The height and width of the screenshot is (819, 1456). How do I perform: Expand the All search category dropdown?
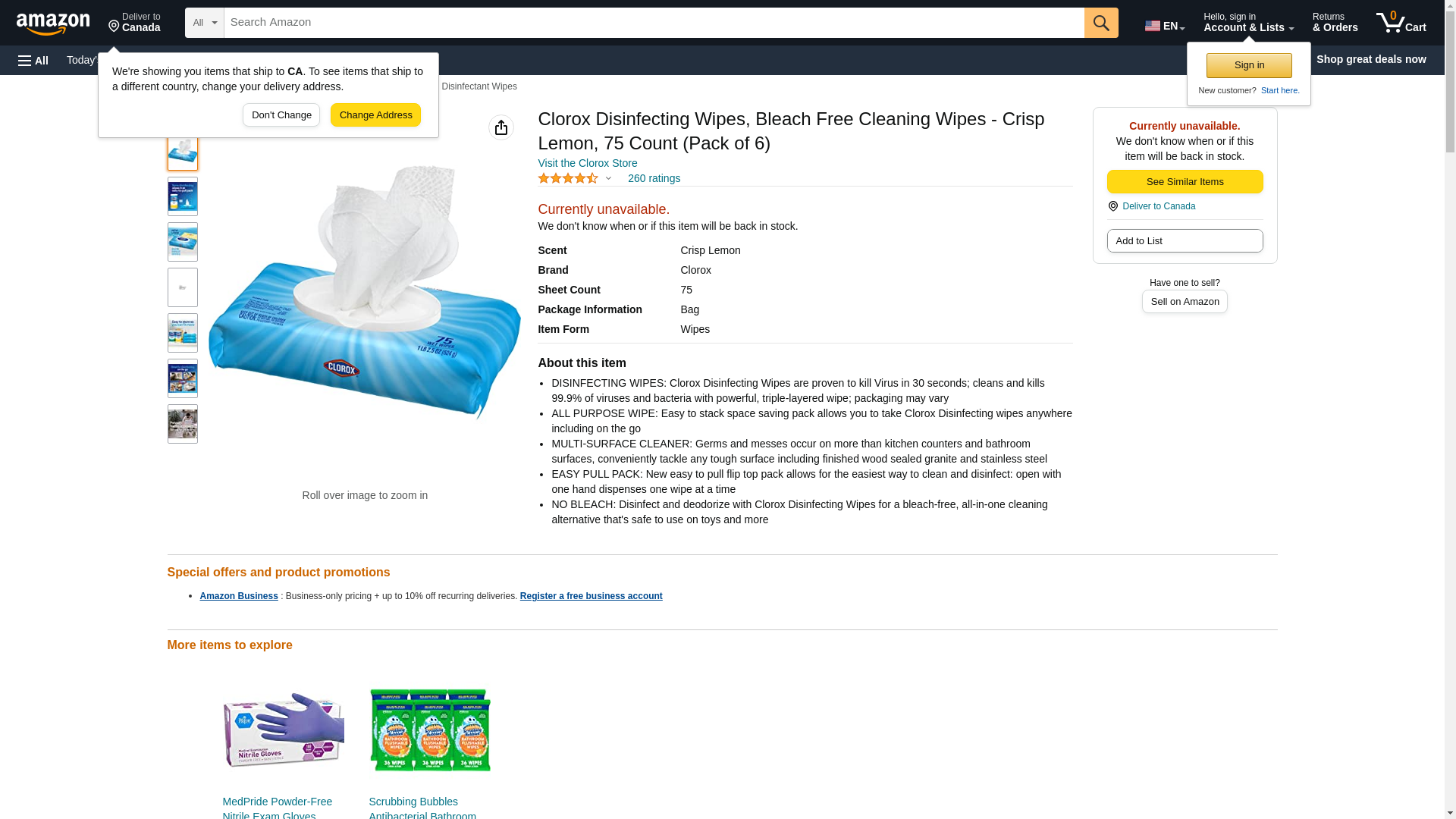(205, 23)
